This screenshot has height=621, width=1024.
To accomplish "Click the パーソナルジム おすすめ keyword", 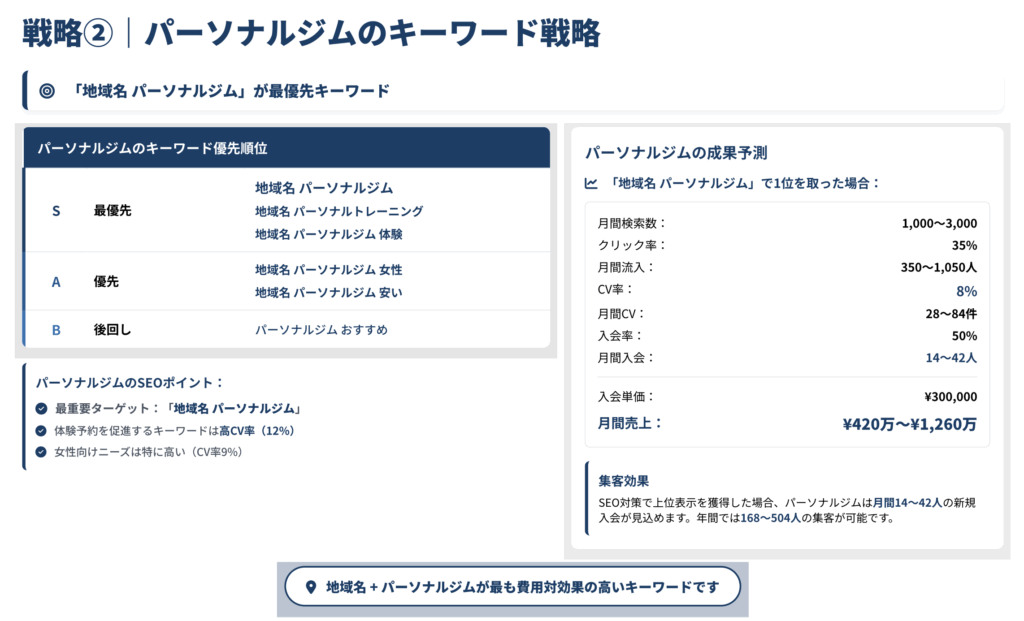I will (321, 329).
